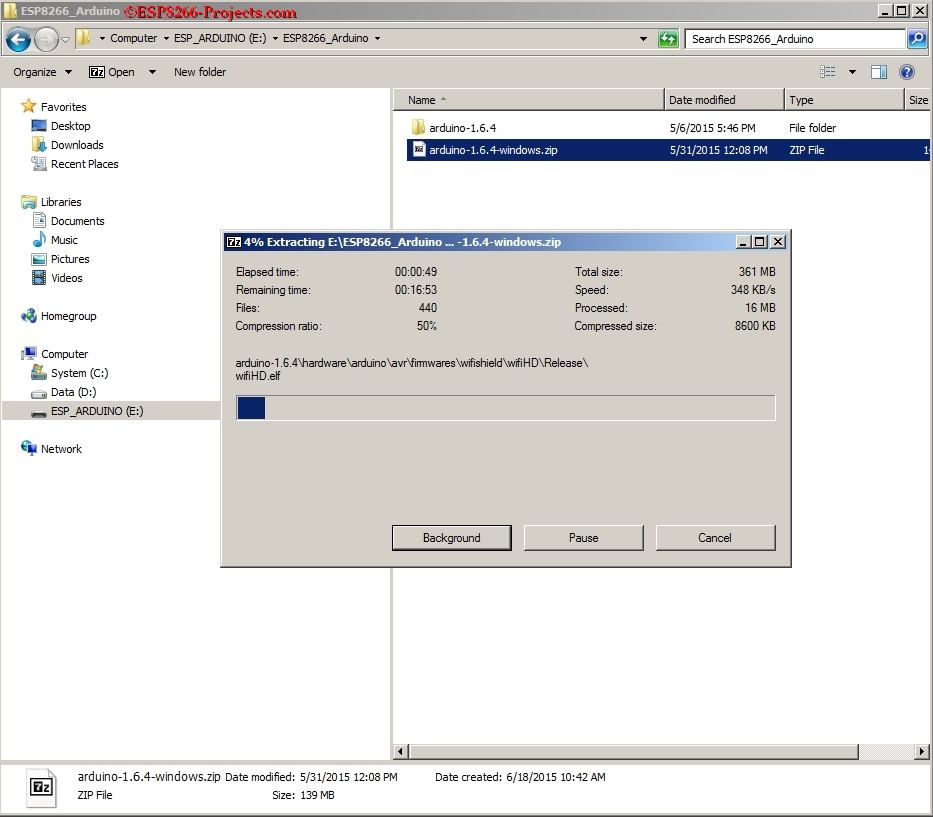This screenshot has height=817, width=933.
Task: Click the Remaining time value 00:16:53
Action: (416, 290)
